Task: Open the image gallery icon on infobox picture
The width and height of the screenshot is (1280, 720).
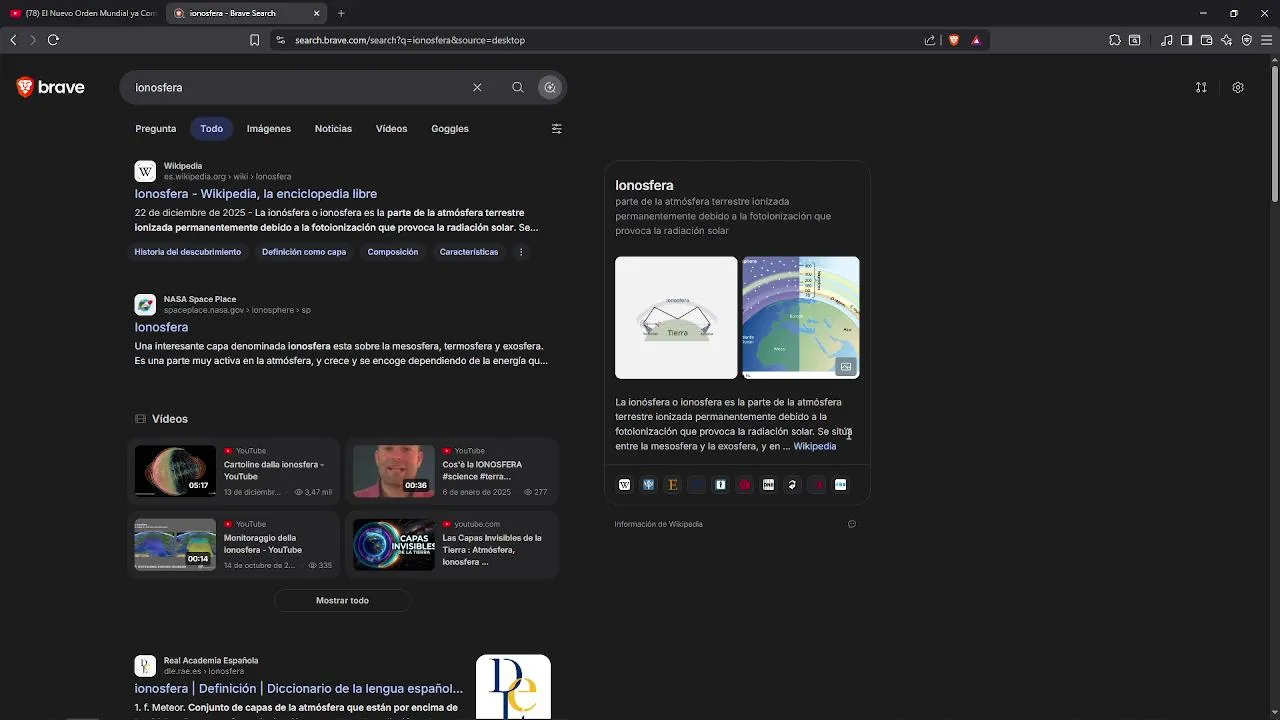Action: (x=846, y=367)
